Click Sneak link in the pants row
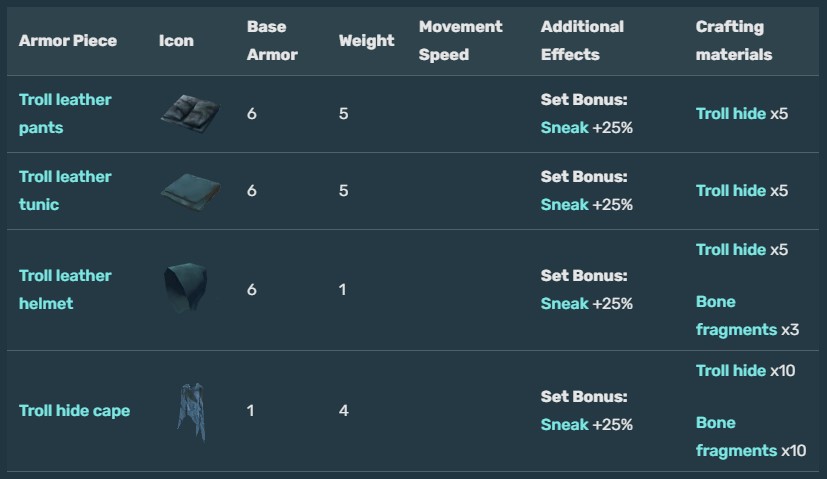Screen dimensions: 827x479 click(x=564, y=127)
